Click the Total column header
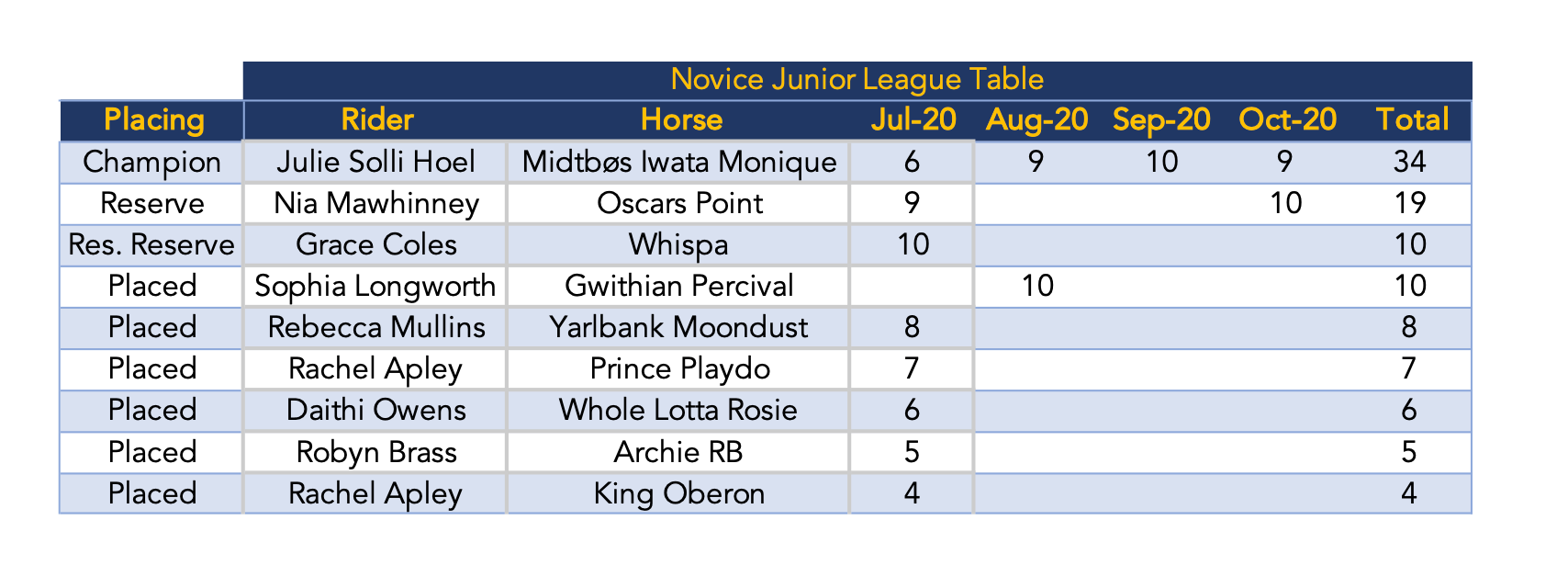Screen dimensions: 1568x588 point(1411,120)
